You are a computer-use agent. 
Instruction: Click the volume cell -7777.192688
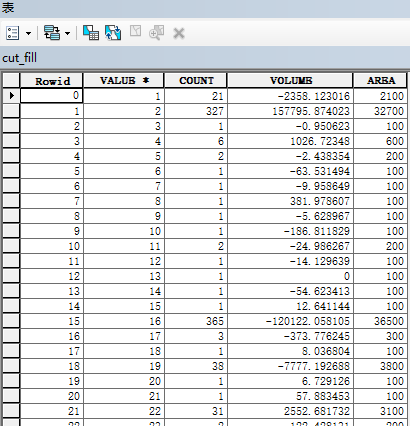point(290,366)
